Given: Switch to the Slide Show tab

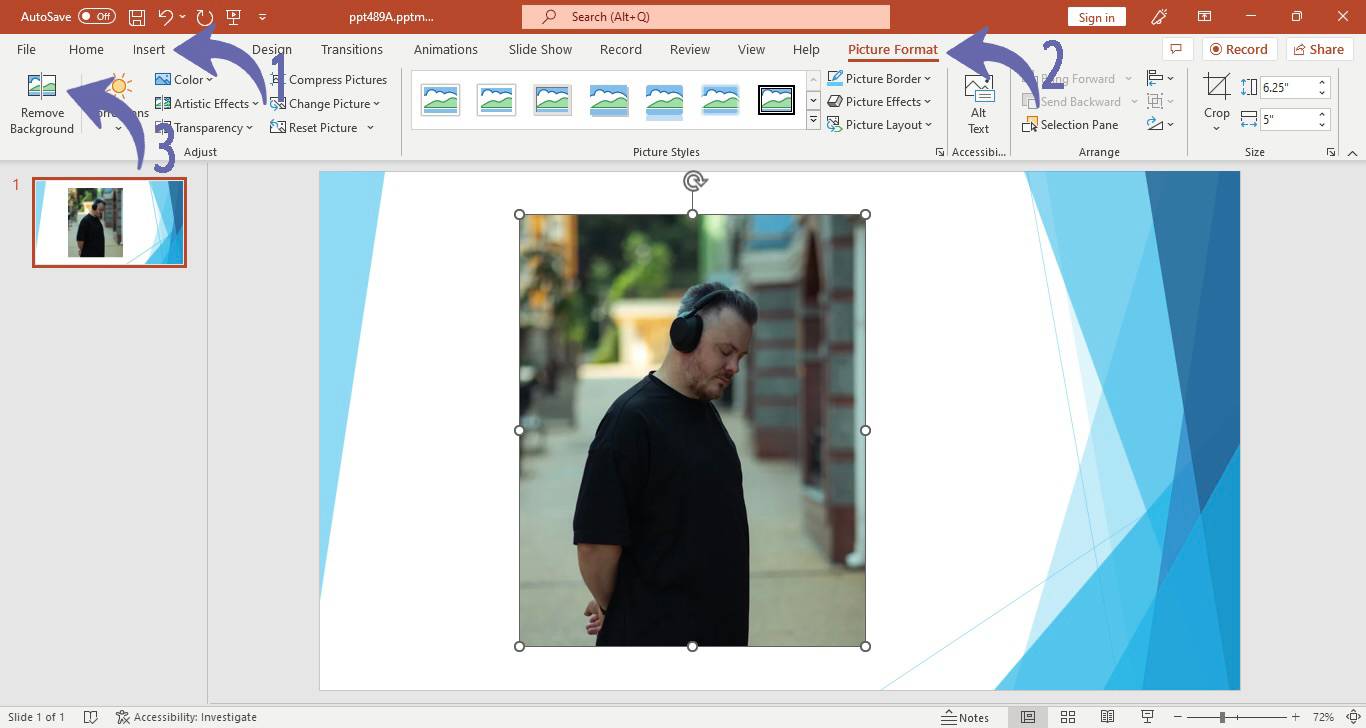Looking at the screenshot, I should pos(540,49).
